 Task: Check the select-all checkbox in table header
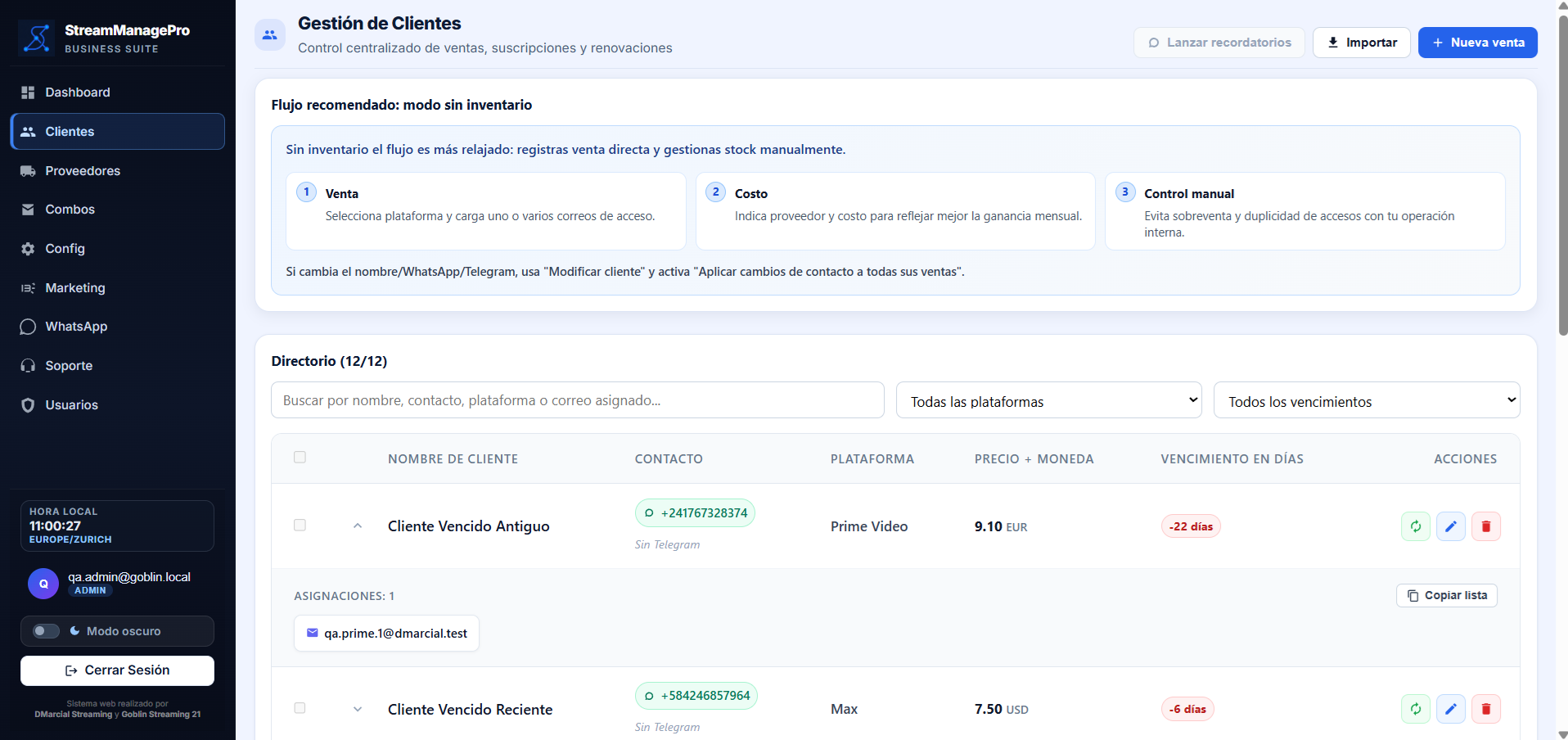point(300,458)
